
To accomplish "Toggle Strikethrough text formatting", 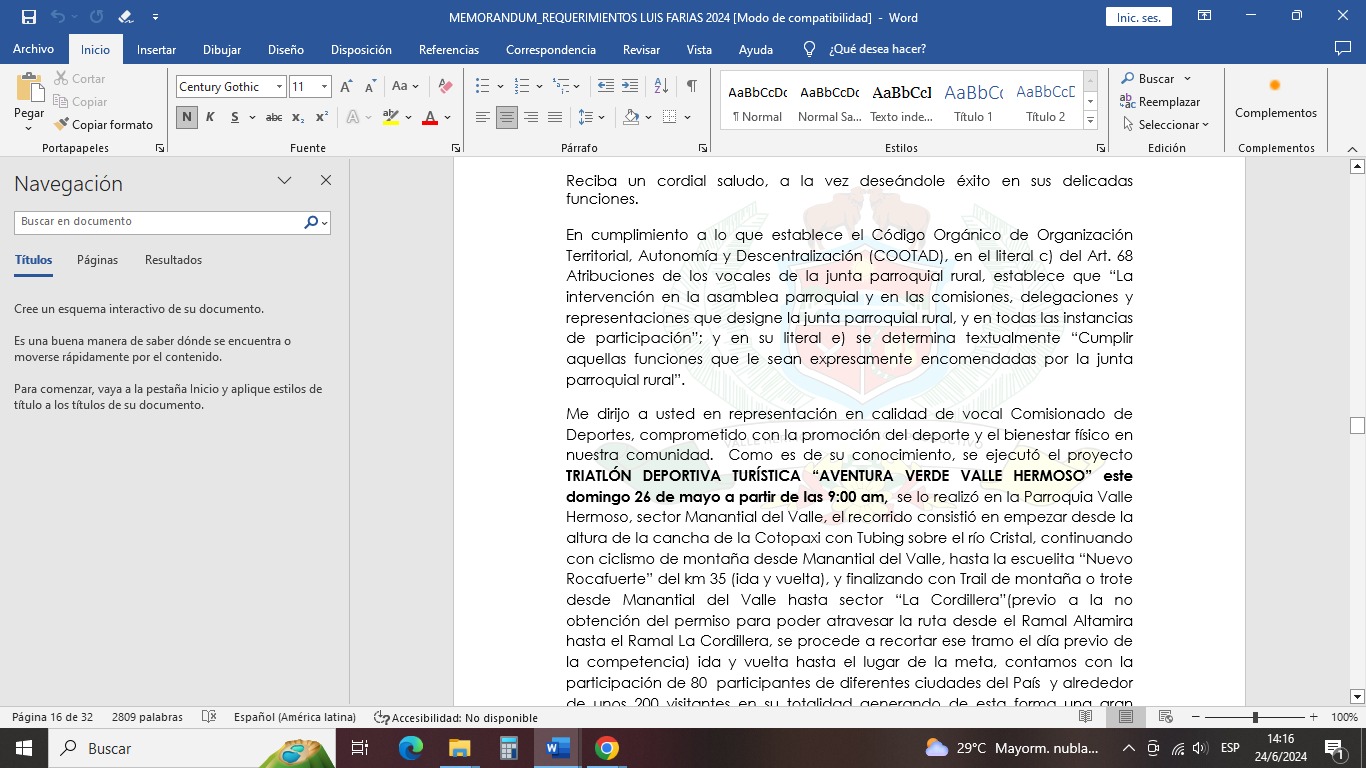I will tap(273, 118).
